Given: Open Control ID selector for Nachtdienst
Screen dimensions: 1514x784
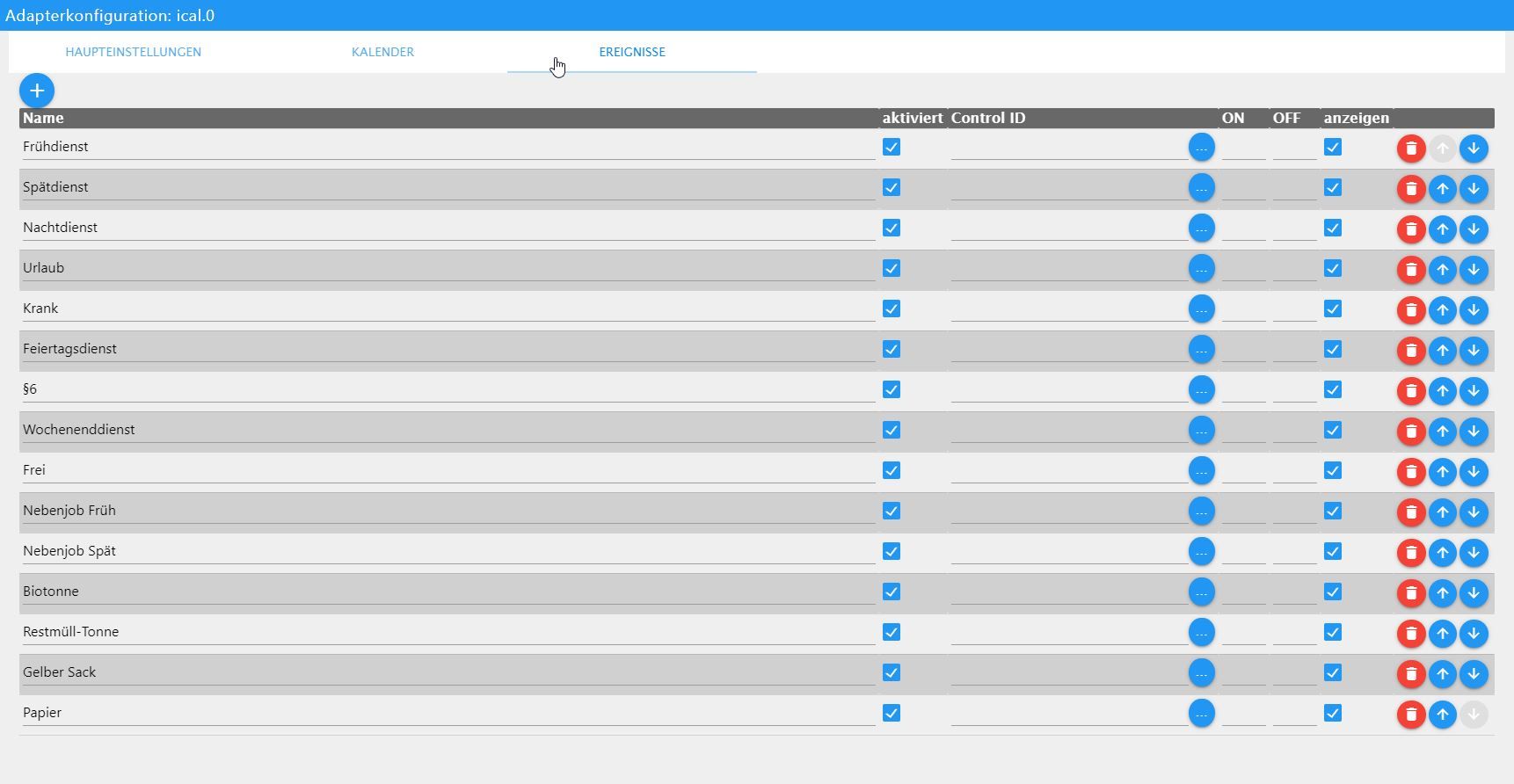Looking at the screenshot, I should tap(1202, 228).
